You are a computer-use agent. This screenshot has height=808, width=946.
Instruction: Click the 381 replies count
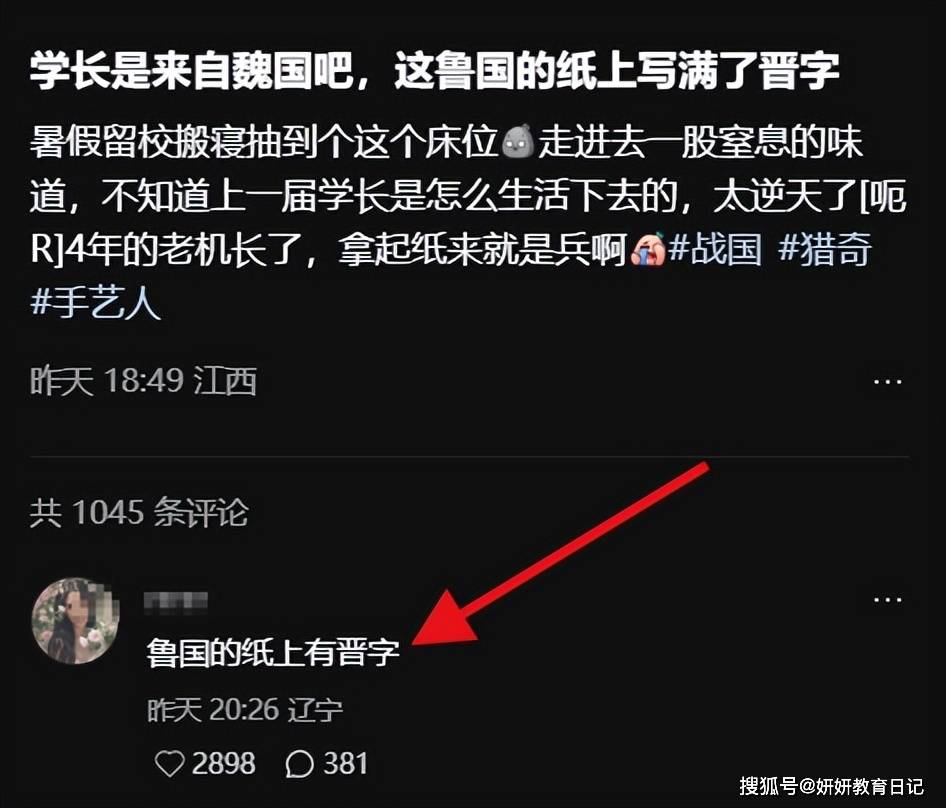click(345, 764)
